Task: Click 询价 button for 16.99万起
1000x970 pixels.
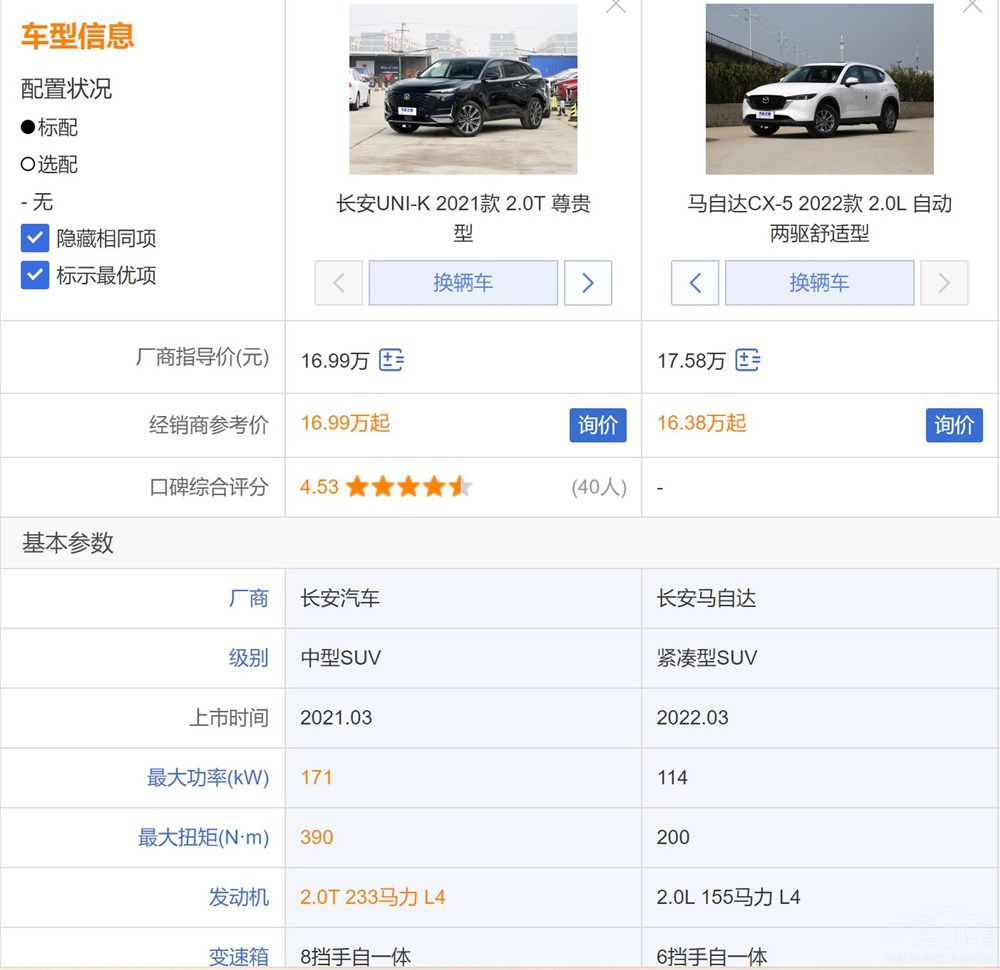Action: coord(598,425)
